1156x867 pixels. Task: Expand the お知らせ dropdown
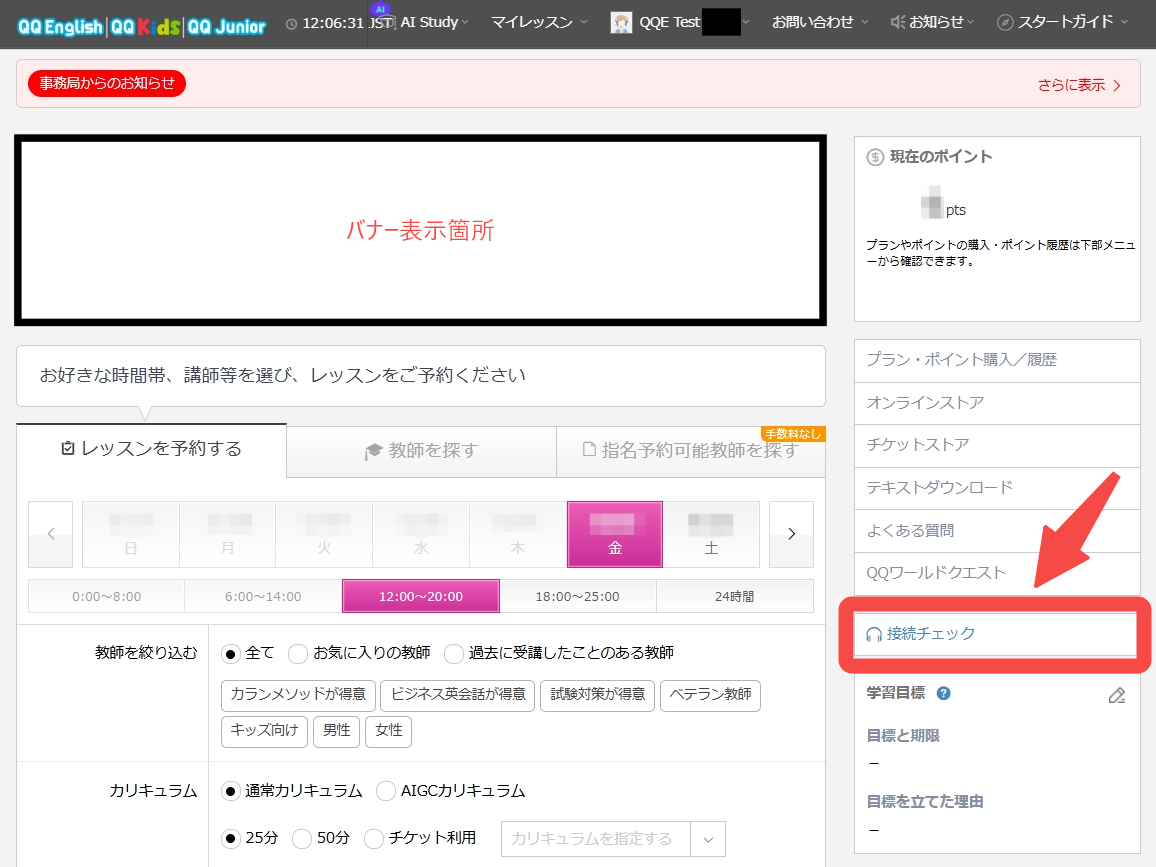[933, 23]
